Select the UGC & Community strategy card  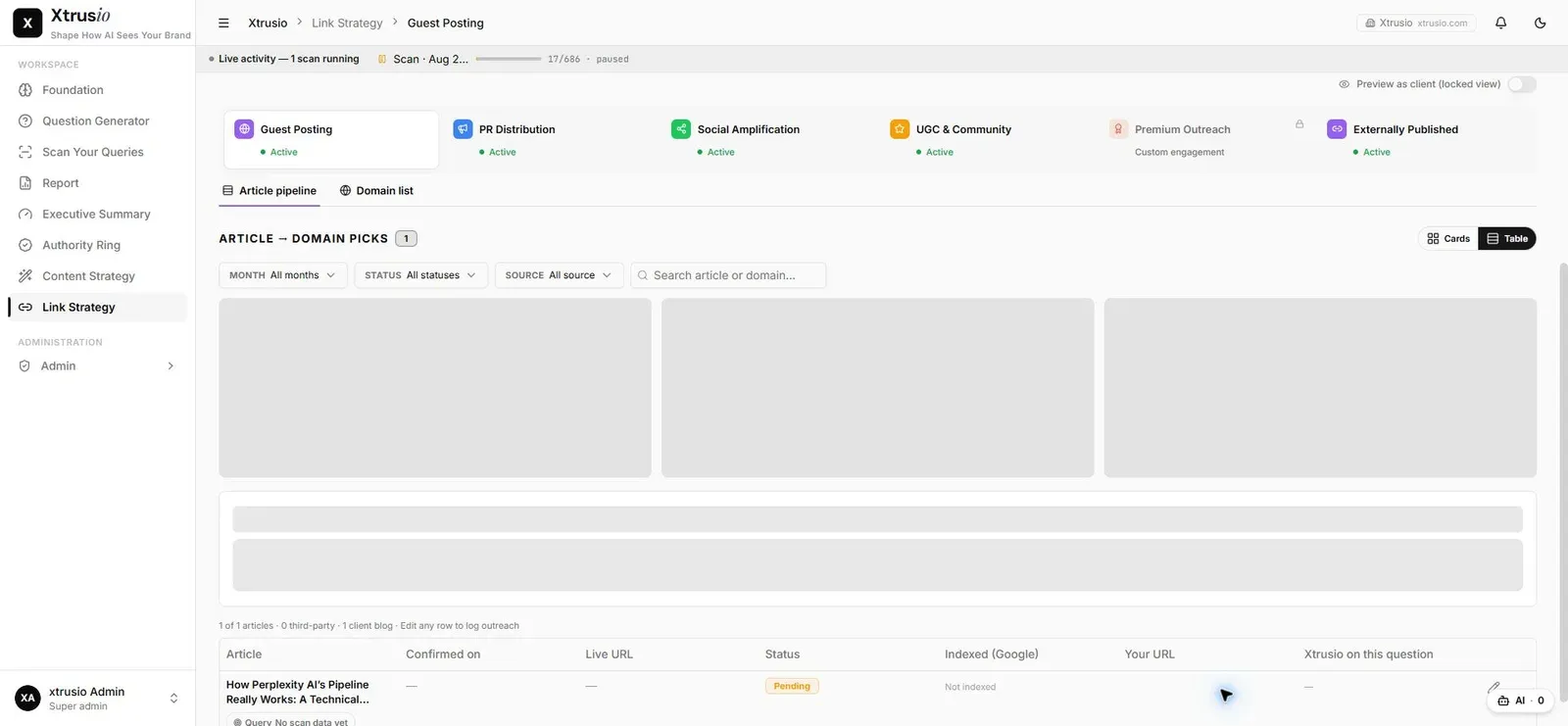[x=987, y=139]
